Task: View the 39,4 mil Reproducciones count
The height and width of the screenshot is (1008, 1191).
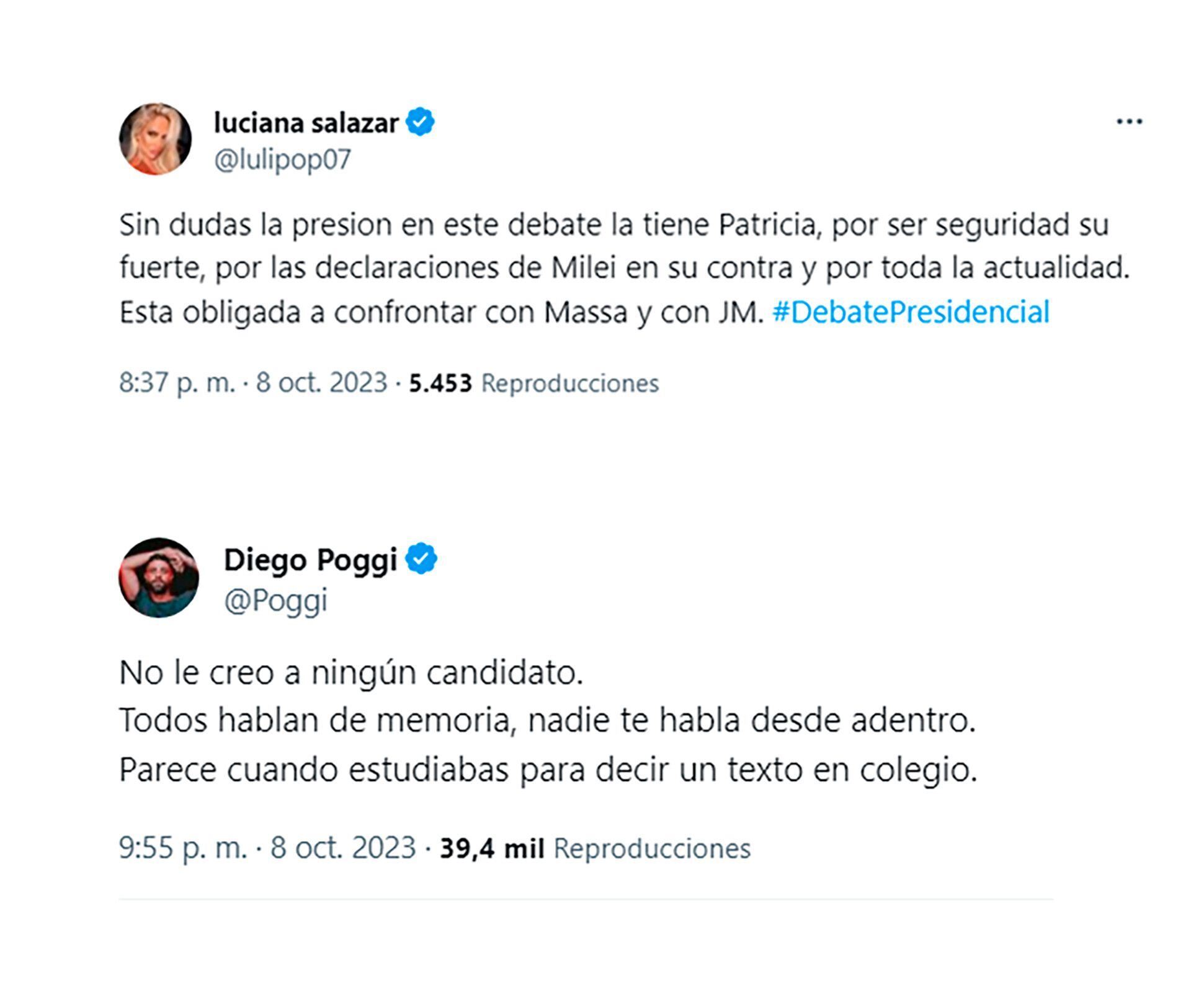Action: (x=594, y=849)
